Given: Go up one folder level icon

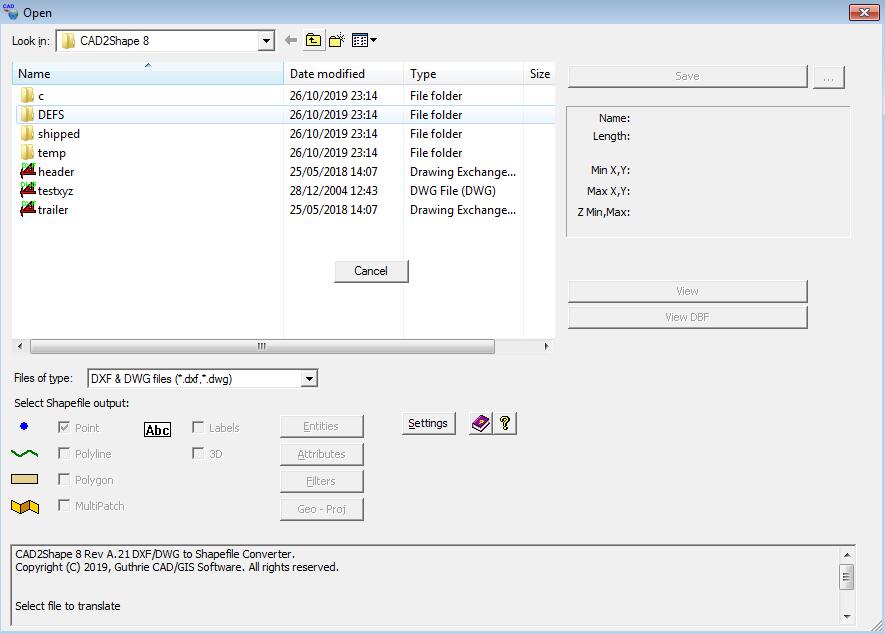Looking at the screenshot, I should tap(313, 40).
